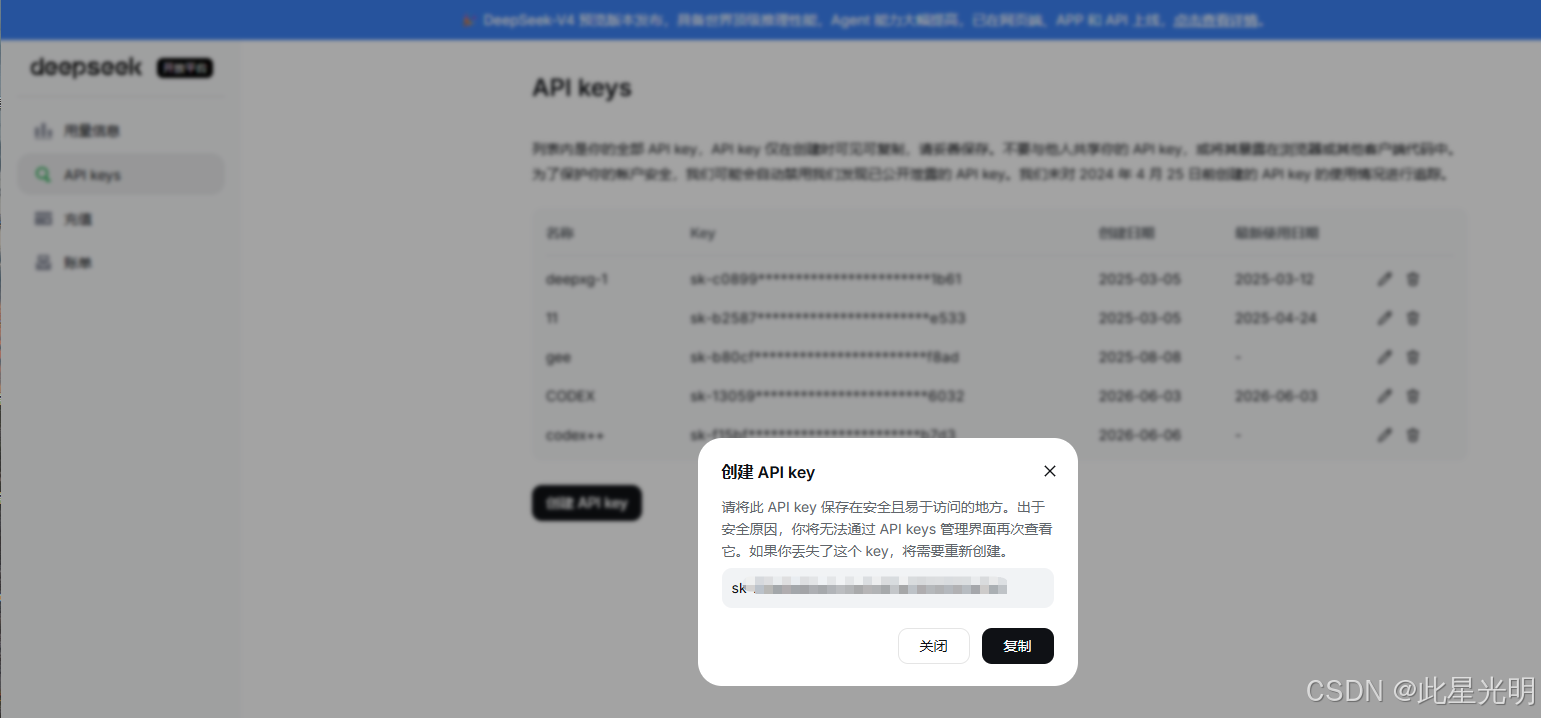Edit the CODEX key name
The height and width of the screenshot is (718, 1541).
click(x=1384, y=396)
